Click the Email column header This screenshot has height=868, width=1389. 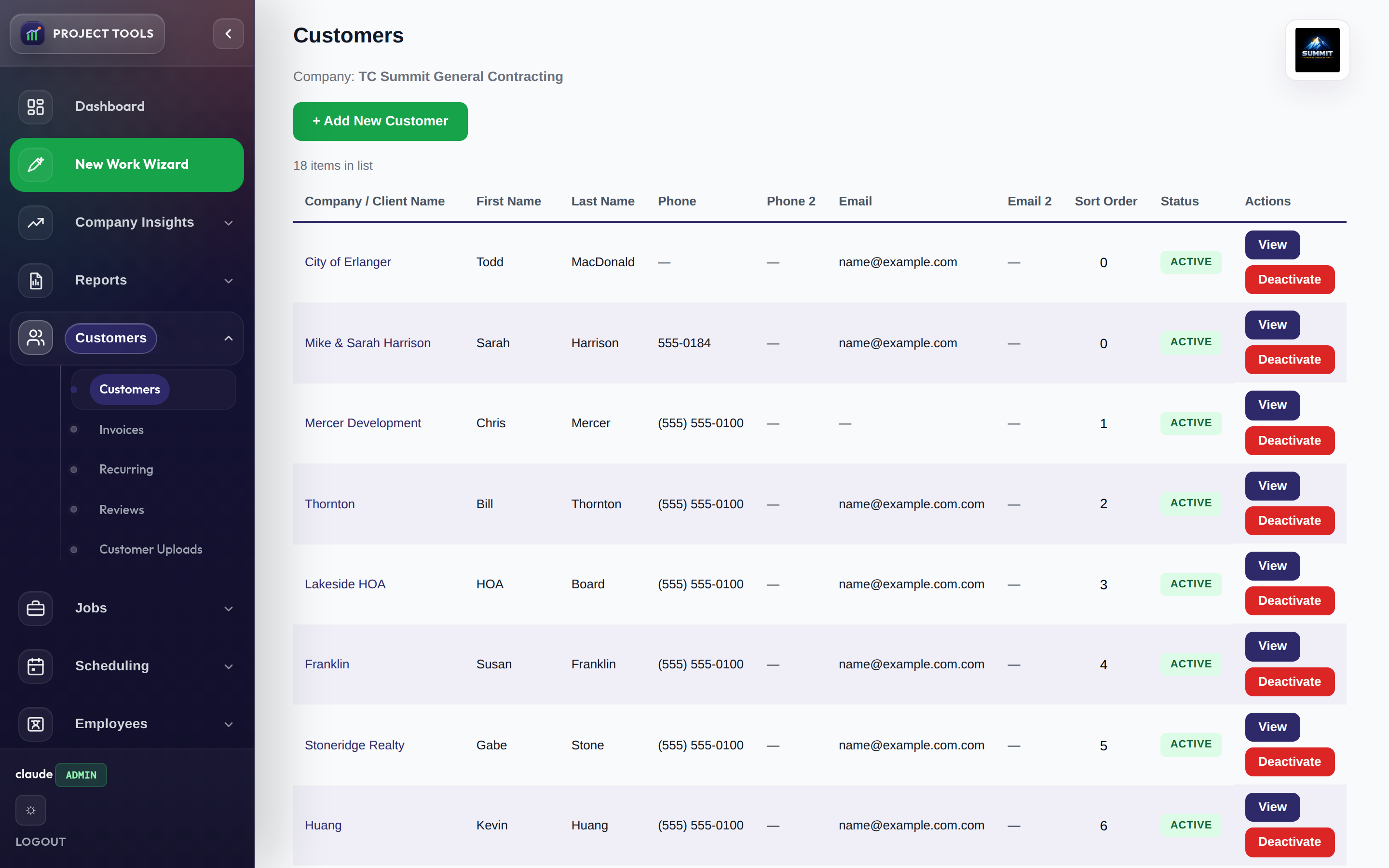click(x=855, y=202)
